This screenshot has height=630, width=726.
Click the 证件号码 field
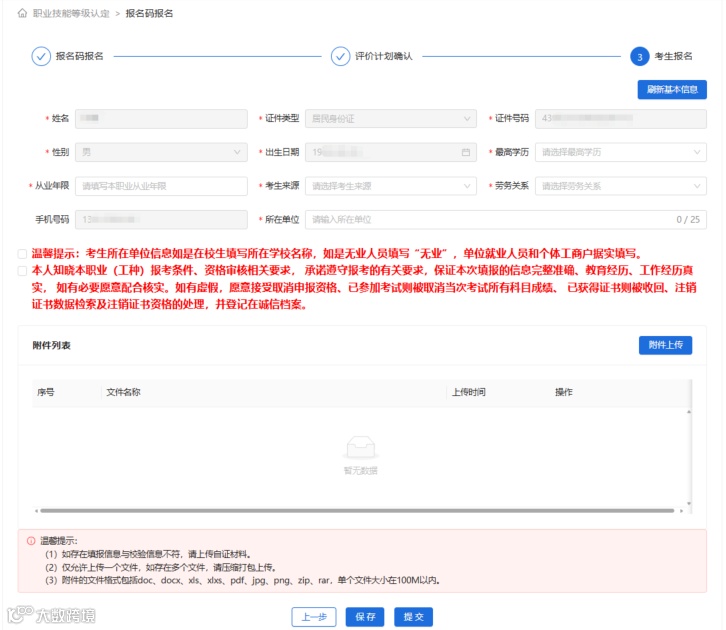(620, 119)
